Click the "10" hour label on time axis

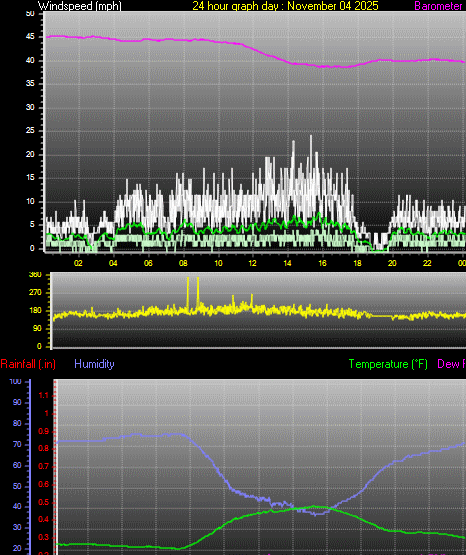point(218,263)
